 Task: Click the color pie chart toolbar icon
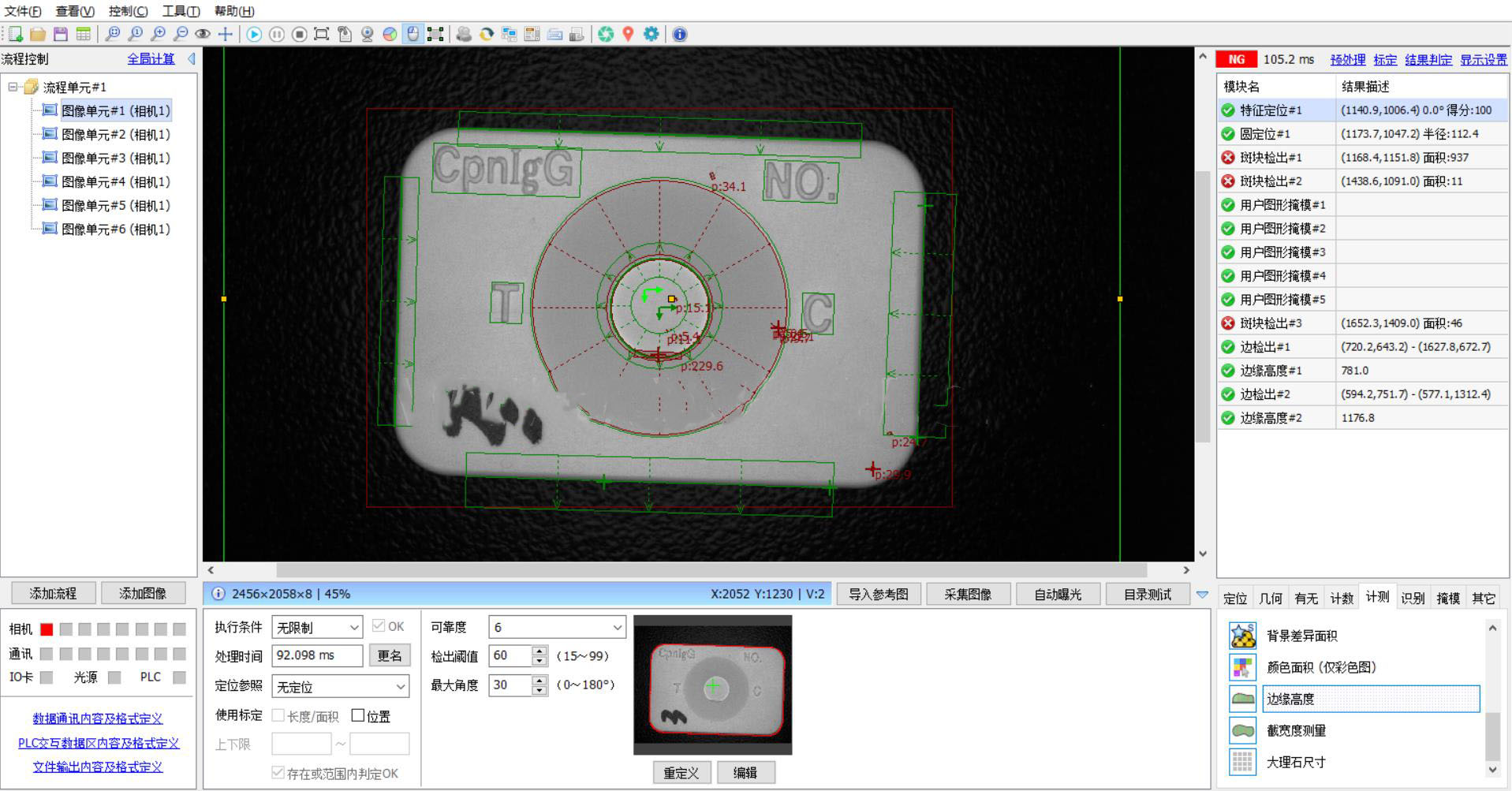click(390, 34)
